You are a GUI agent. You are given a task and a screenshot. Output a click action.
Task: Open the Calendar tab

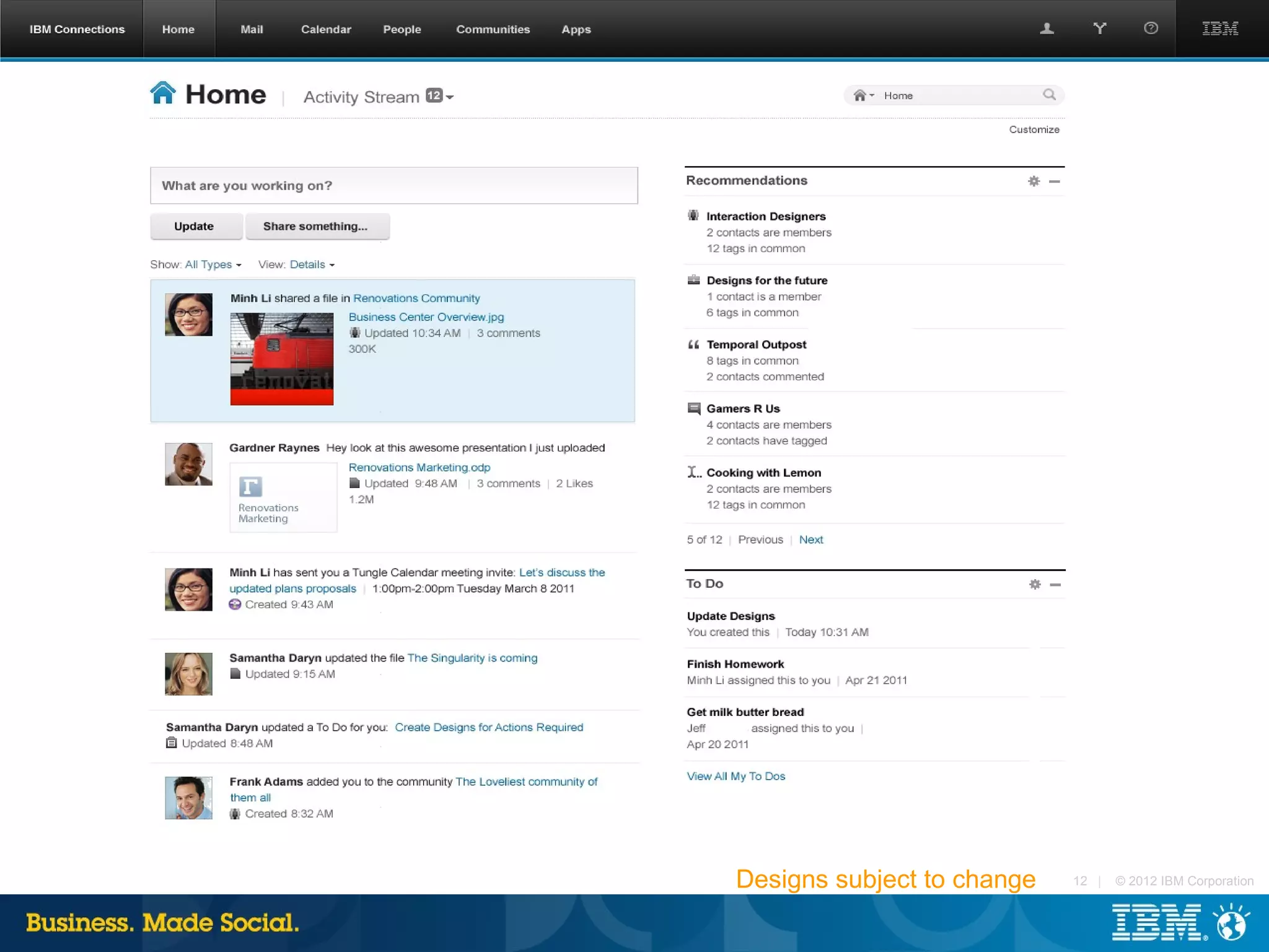326,29
